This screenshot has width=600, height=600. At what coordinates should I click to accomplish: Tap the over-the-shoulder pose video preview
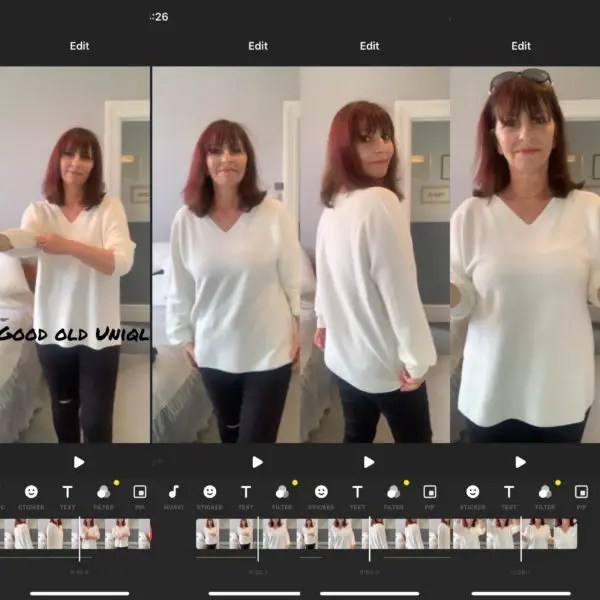point(375,255)
